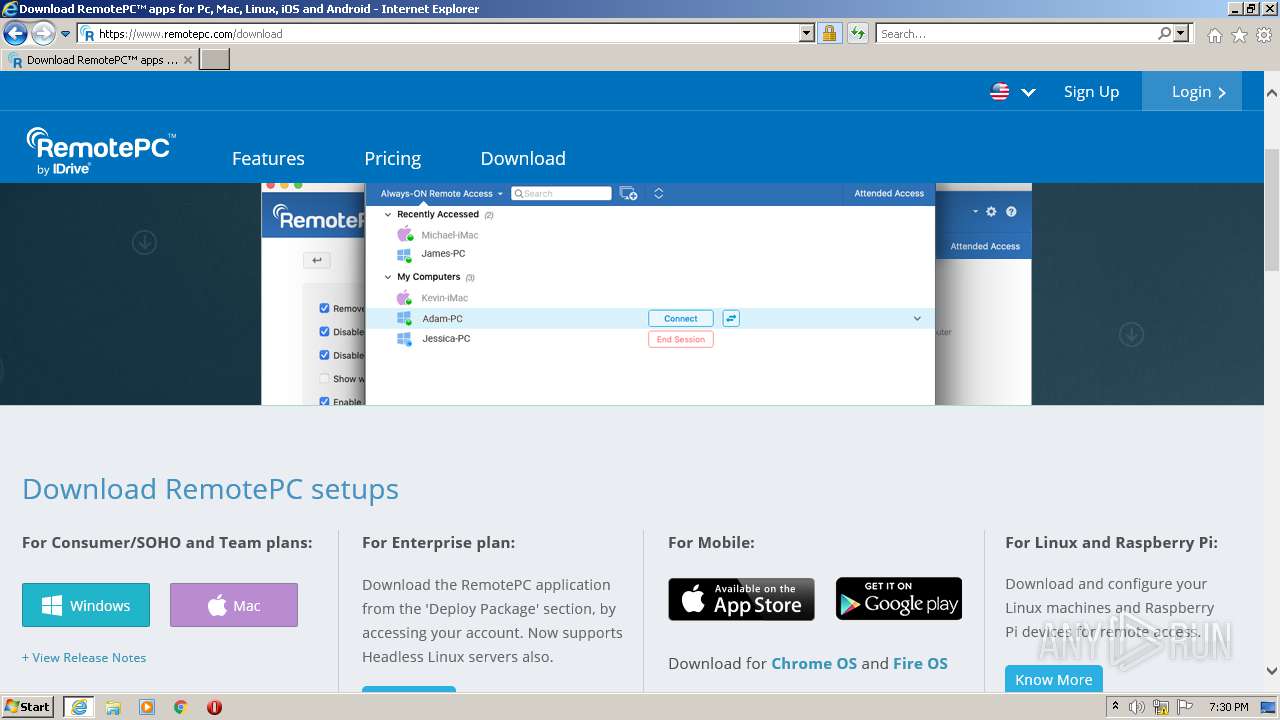Open a new blank tab
1280x720 pixels.
215,60
